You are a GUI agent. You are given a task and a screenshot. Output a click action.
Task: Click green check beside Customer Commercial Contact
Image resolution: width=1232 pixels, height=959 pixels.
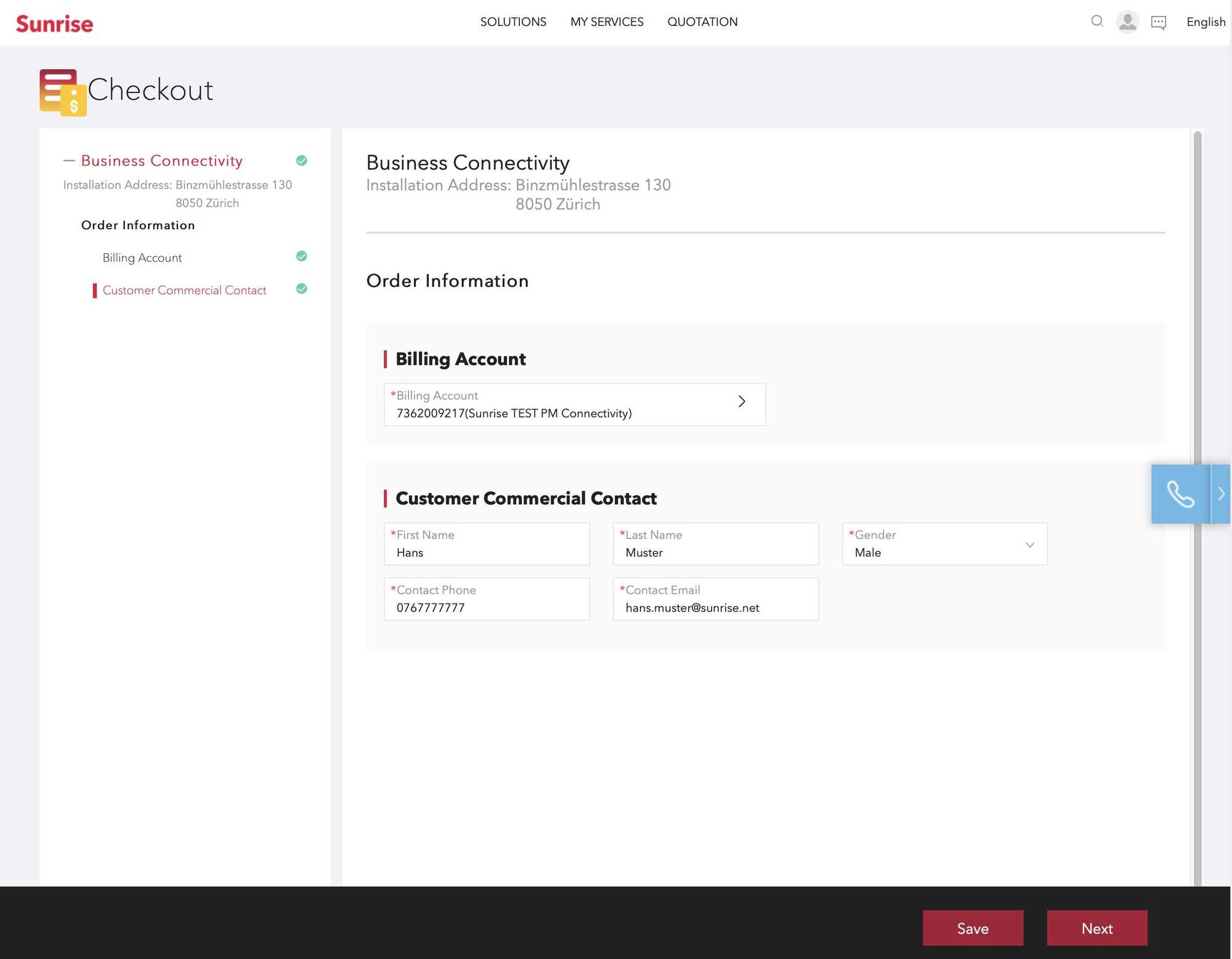point(301,289)
